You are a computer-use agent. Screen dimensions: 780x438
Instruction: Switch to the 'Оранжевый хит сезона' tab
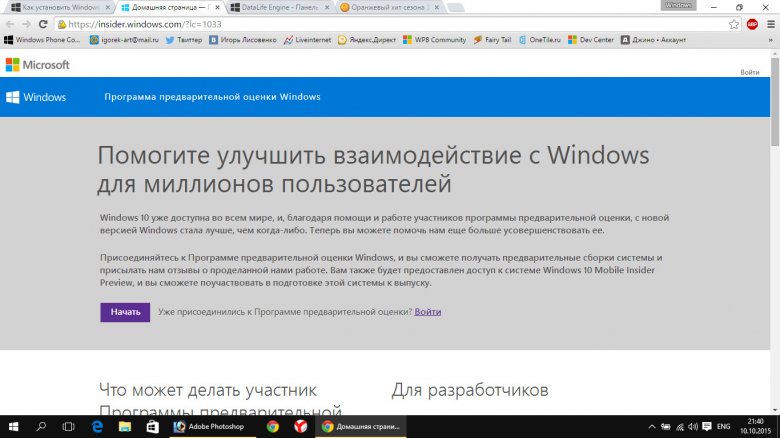pyautogui.click(x=387, y=7)
